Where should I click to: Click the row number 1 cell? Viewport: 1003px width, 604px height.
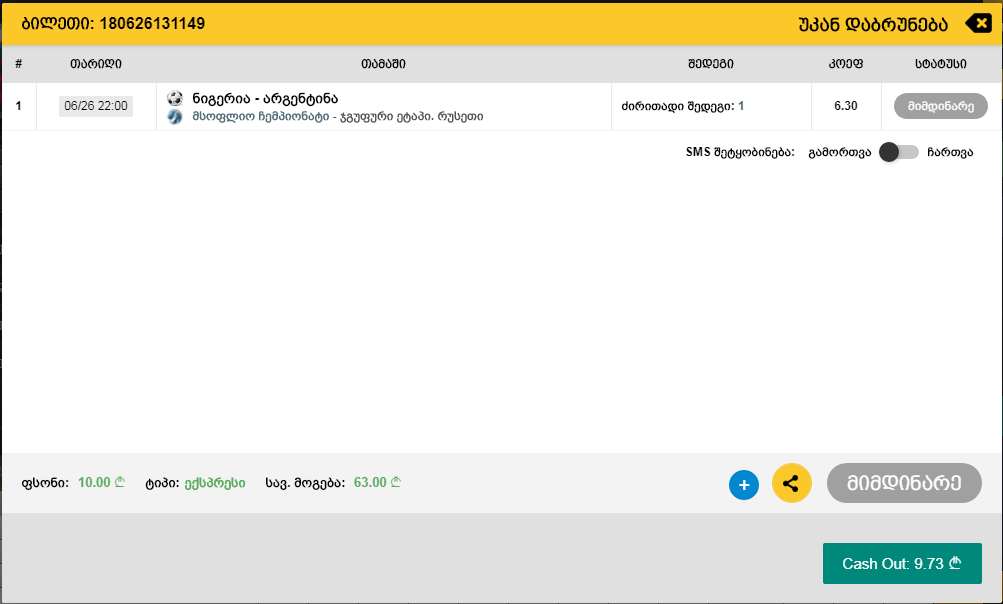pos(19,106)
